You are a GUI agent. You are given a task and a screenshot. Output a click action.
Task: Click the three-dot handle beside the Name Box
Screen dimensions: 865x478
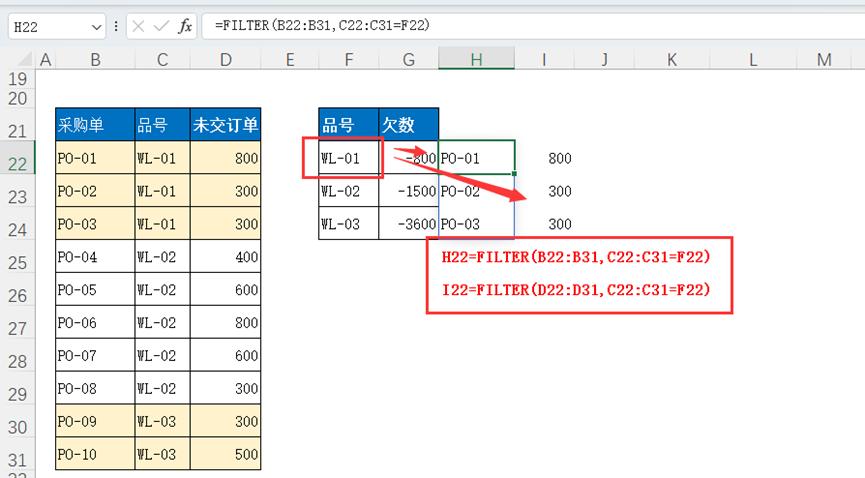click(x=116, y=26)
